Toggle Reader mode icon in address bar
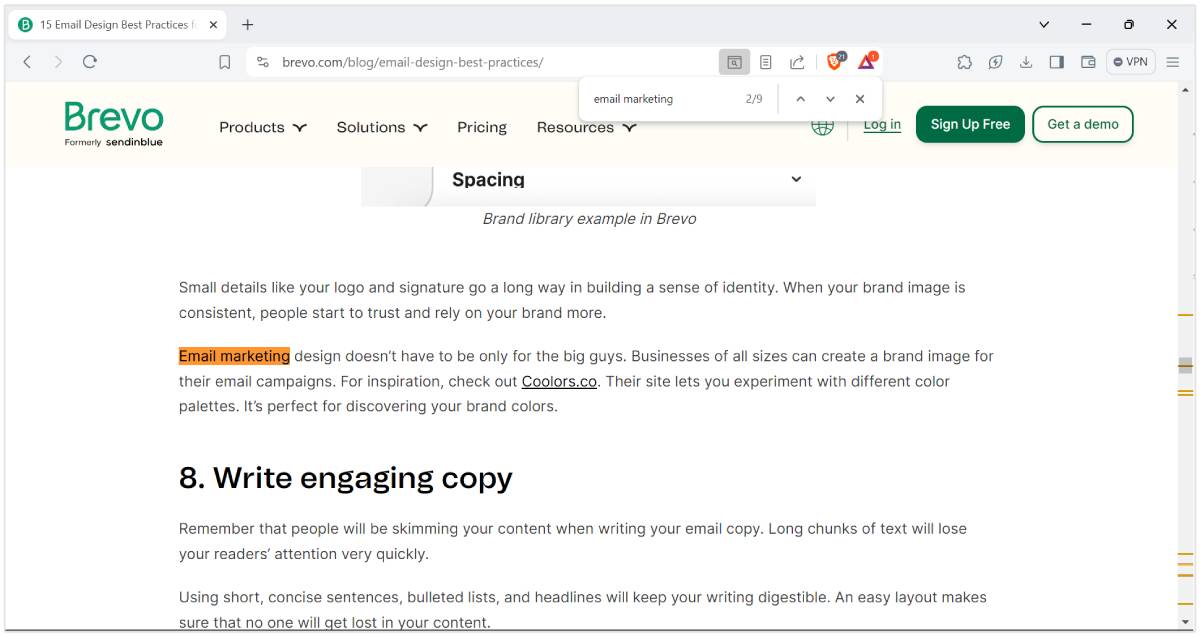The height and width of the screenshot is (637, 1200). pyautogui.click(x=765, y=62)
